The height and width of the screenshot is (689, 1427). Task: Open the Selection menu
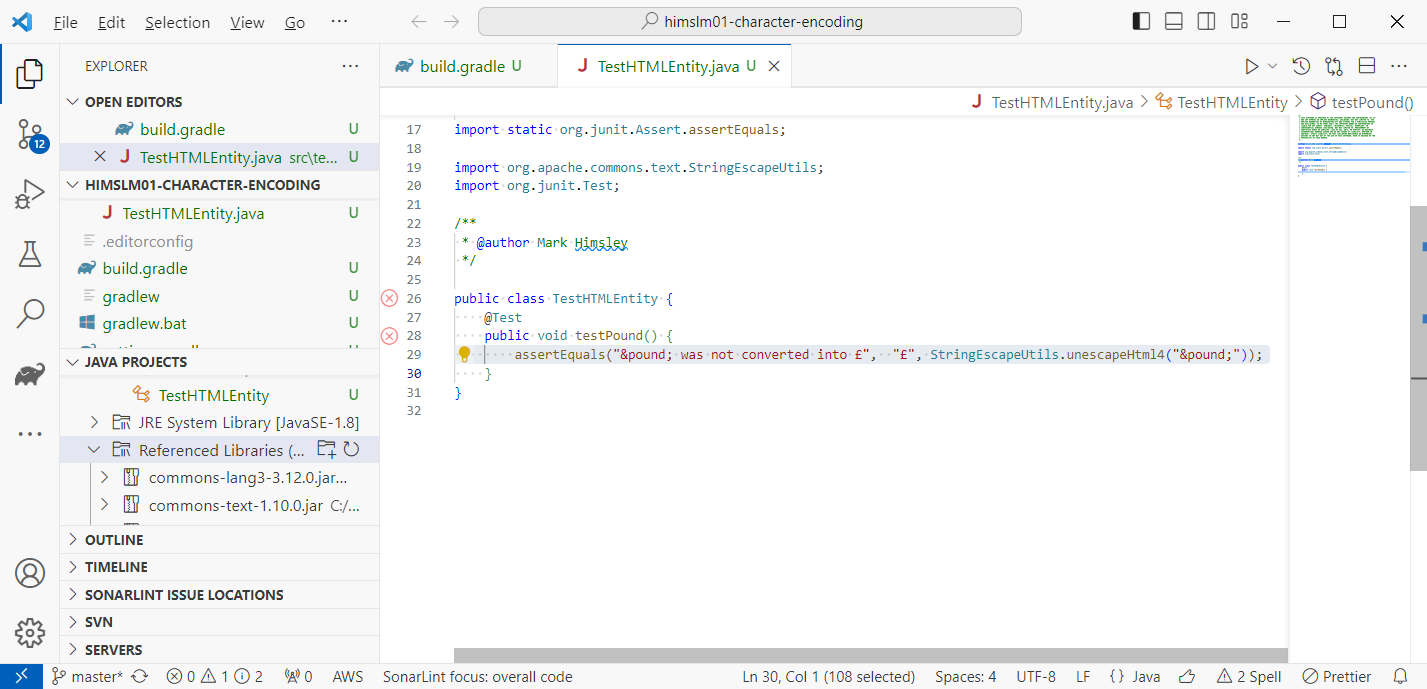(x=177, y=21)
